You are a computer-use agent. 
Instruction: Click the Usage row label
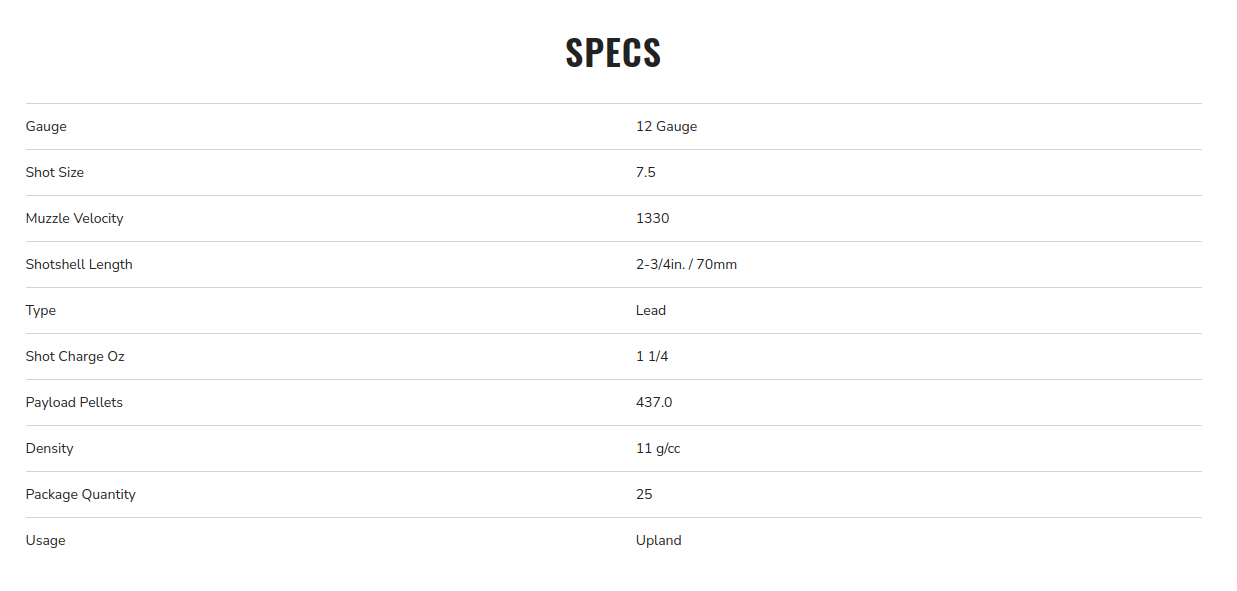[46, 541]
